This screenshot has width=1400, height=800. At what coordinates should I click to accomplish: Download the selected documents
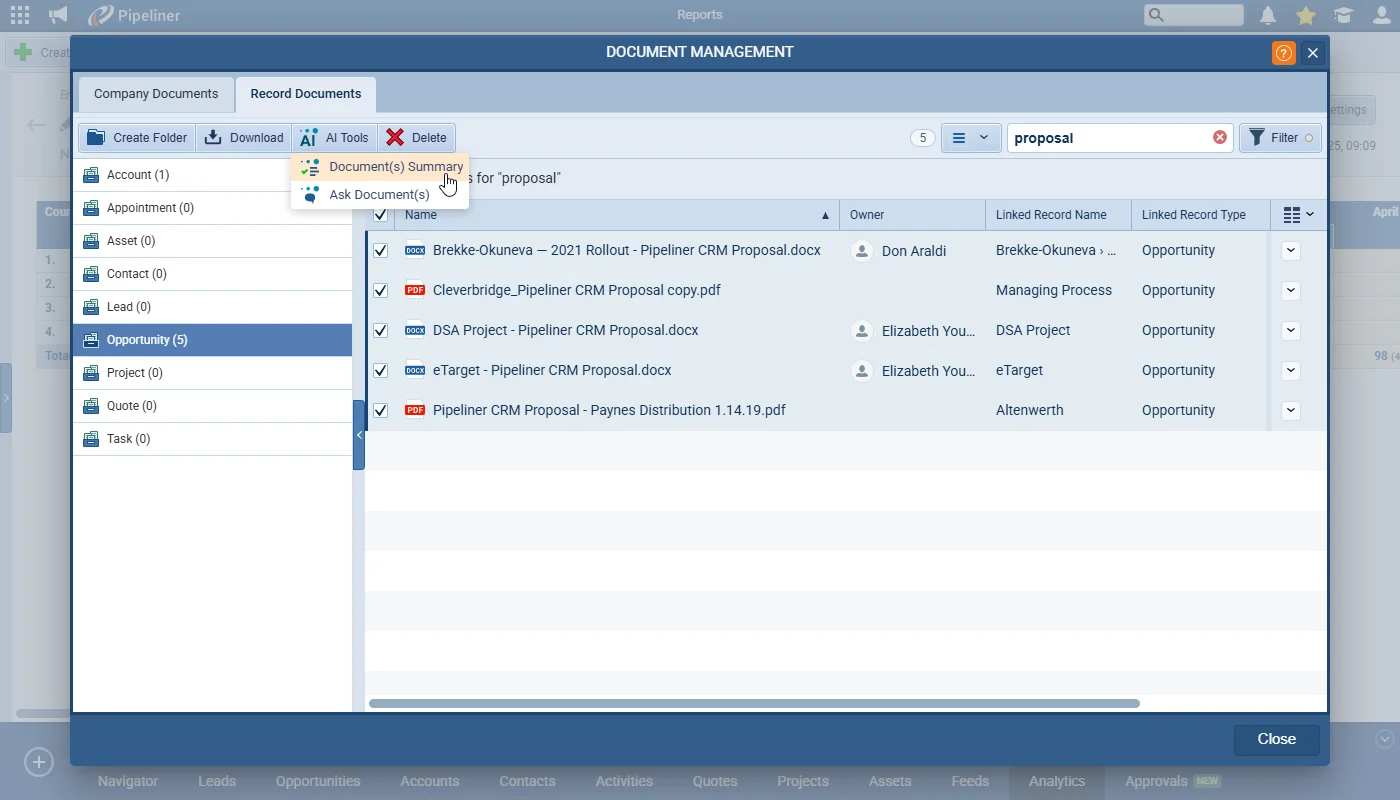pyautogui.click(x=244, y=138)
